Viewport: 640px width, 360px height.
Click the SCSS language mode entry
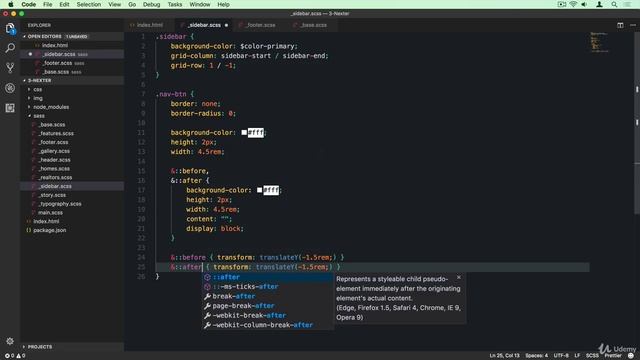(x=592, y=356)
